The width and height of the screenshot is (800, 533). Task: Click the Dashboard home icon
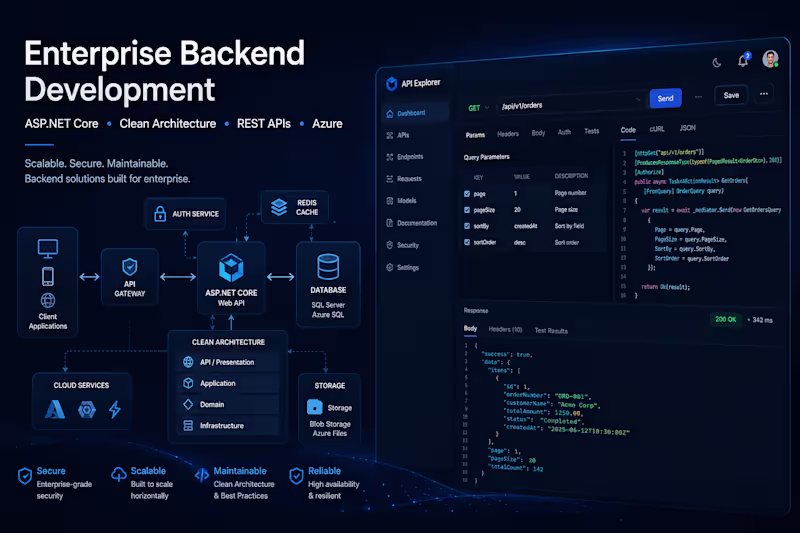click(x=390, y=113)
